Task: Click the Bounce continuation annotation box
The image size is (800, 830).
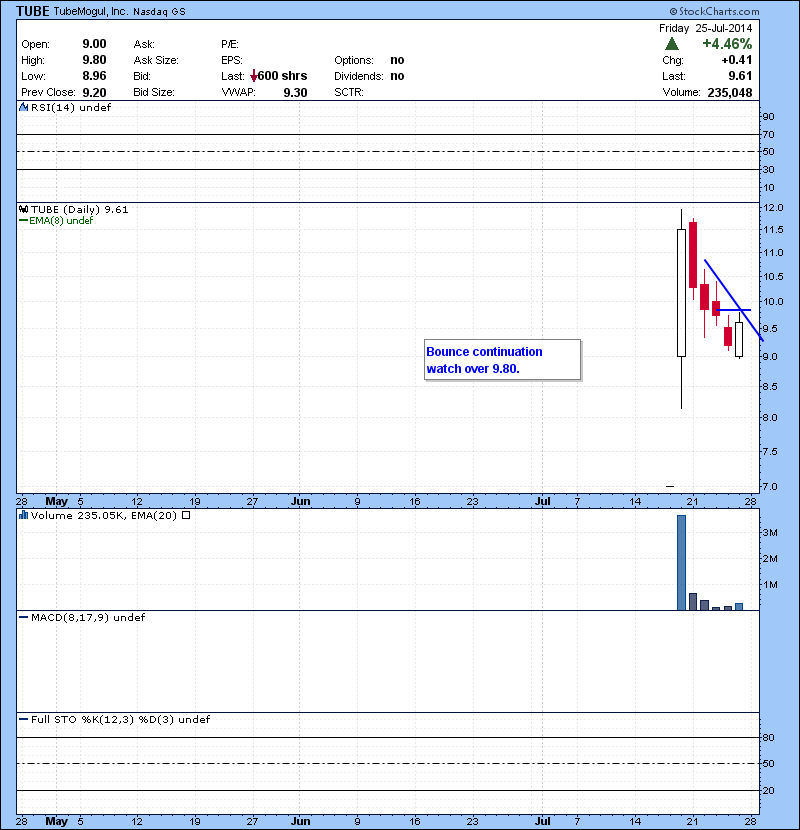Action: pos(502,360)
